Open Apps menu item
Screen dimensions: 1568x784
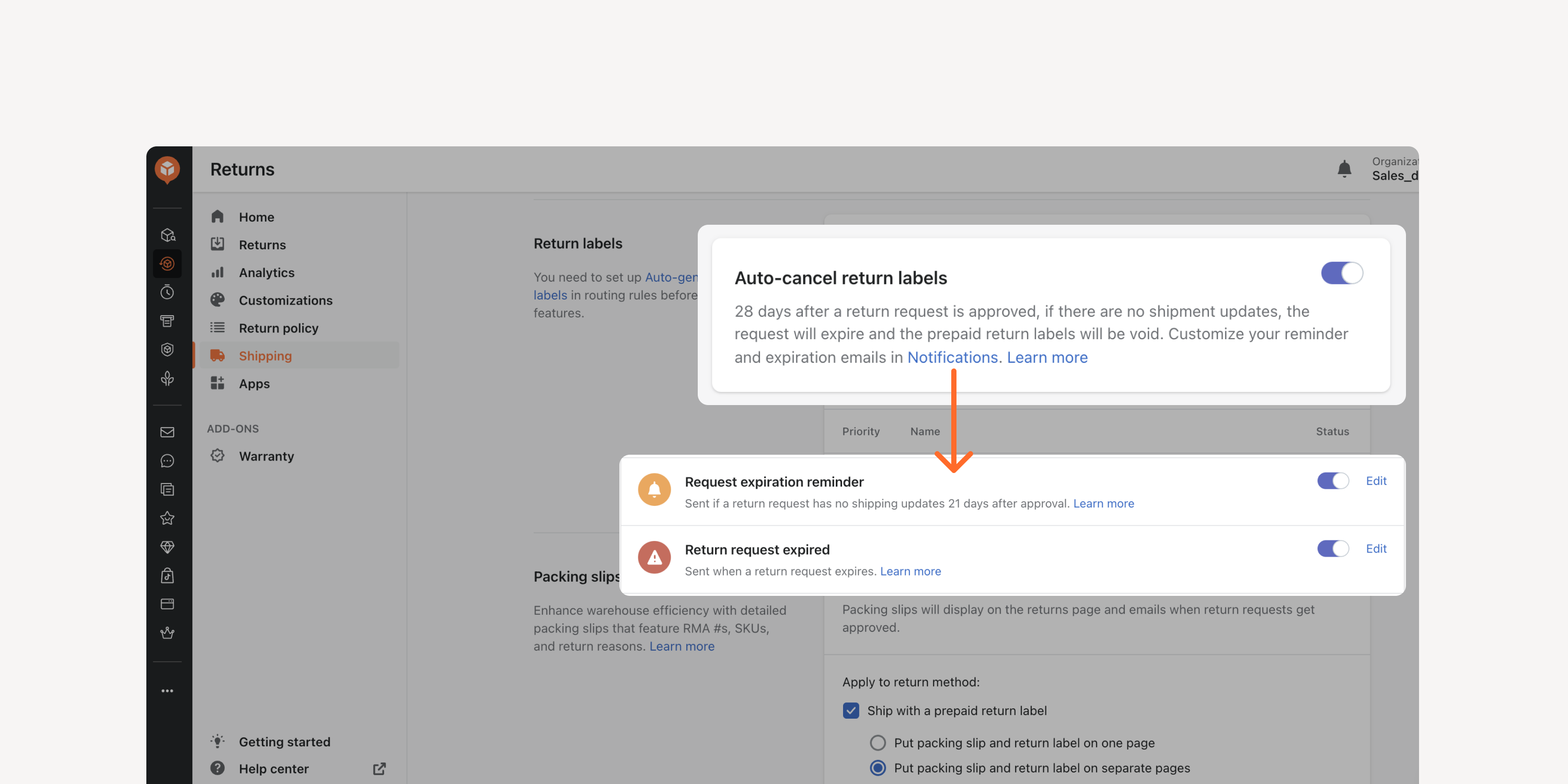(299, 384)
